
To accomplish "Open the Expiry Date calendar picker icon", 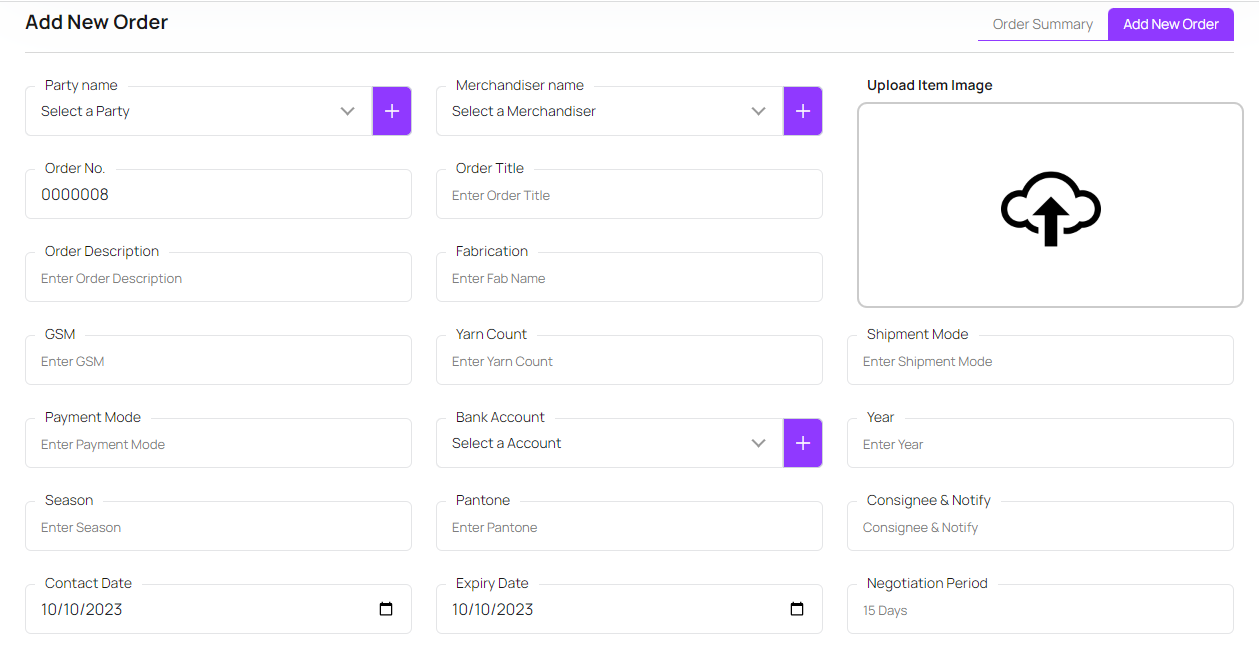I will coord(797,609).
